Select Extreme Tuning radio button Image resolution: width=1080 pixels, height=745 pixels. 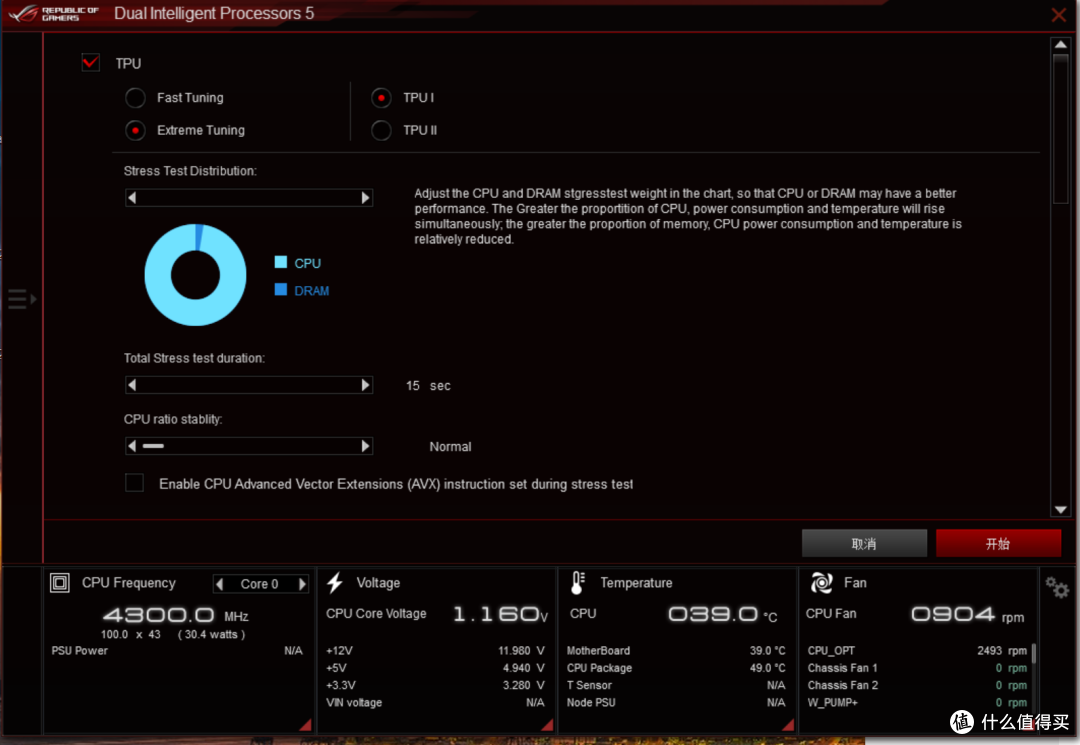point(135,130)
